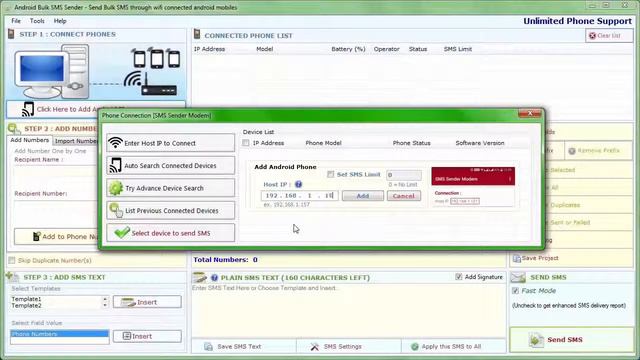The width and height of the screenshot is (640, 360).
Task: Click List Previous Connected Devices button
Action: point(171,211)
